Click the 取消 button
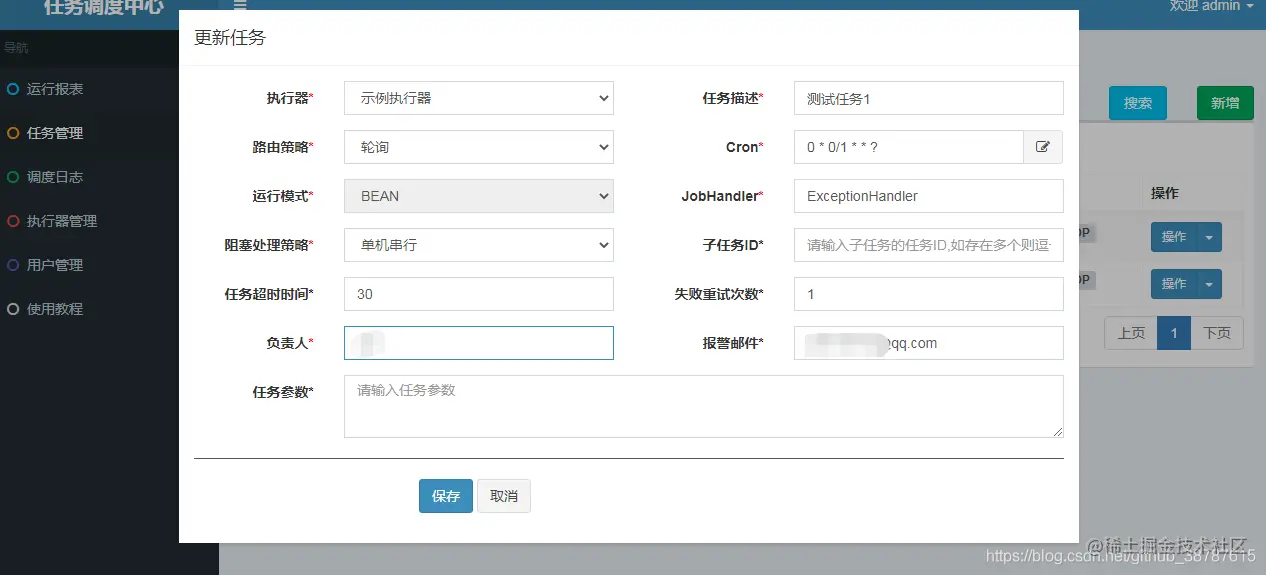This screenshot has height=575, width=1266. pyautogui.click(x=504, y=496)
